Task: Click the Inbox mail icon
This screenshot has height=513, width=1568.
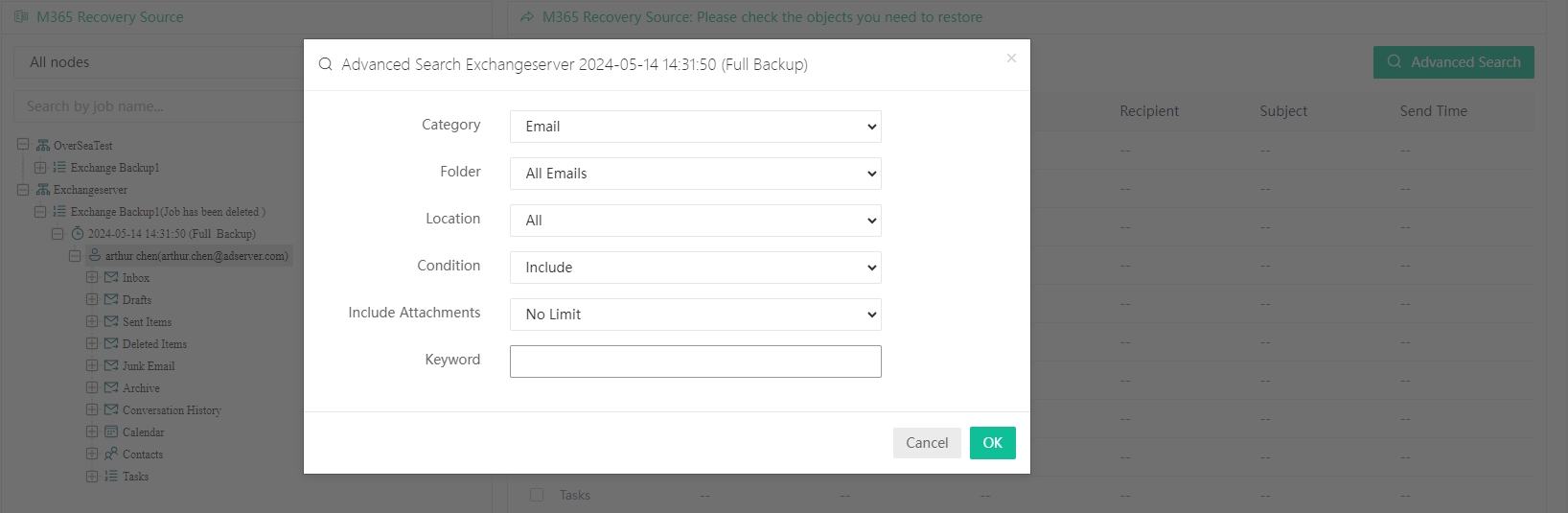Action: point(111,278)
